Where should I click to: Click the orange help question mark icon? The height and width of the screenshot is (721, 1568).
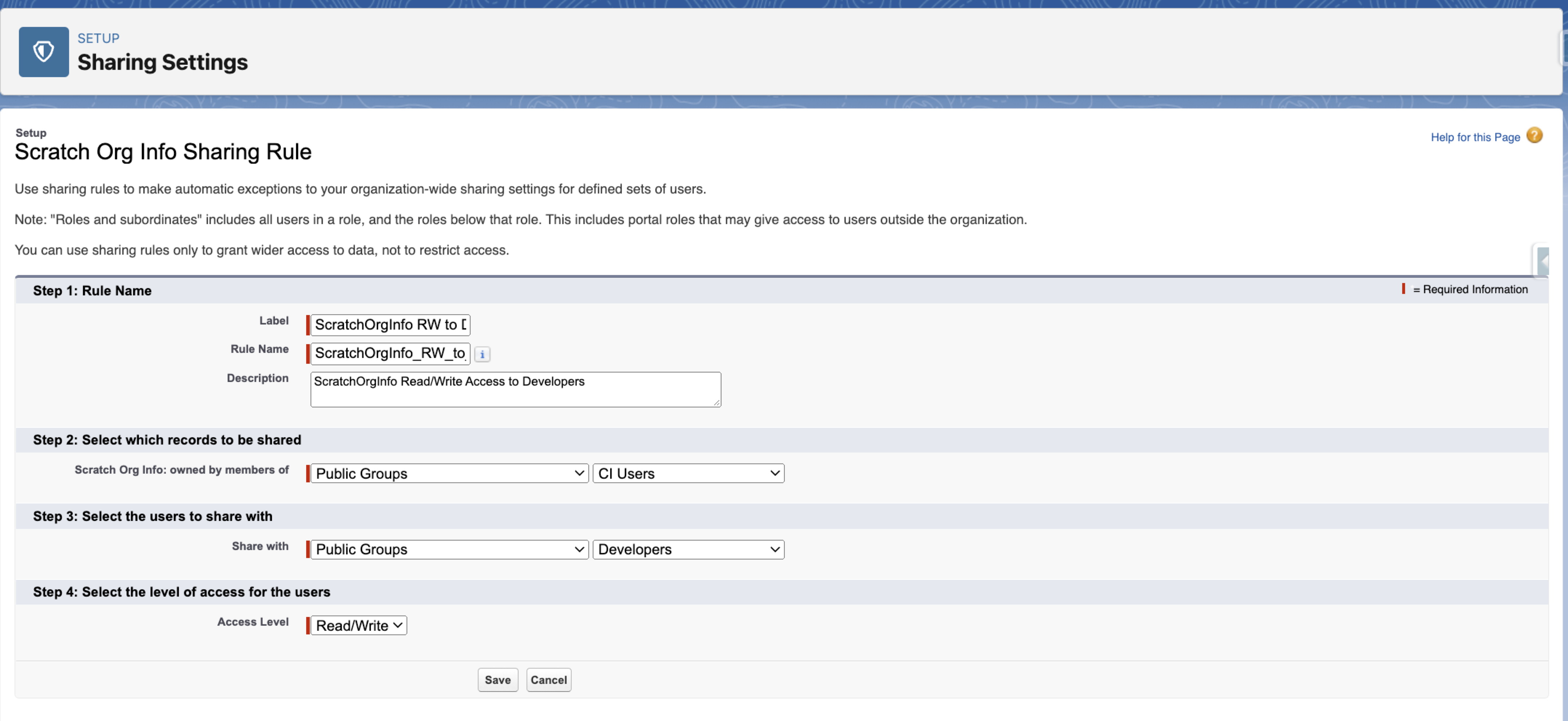(x=1535, y=136)
